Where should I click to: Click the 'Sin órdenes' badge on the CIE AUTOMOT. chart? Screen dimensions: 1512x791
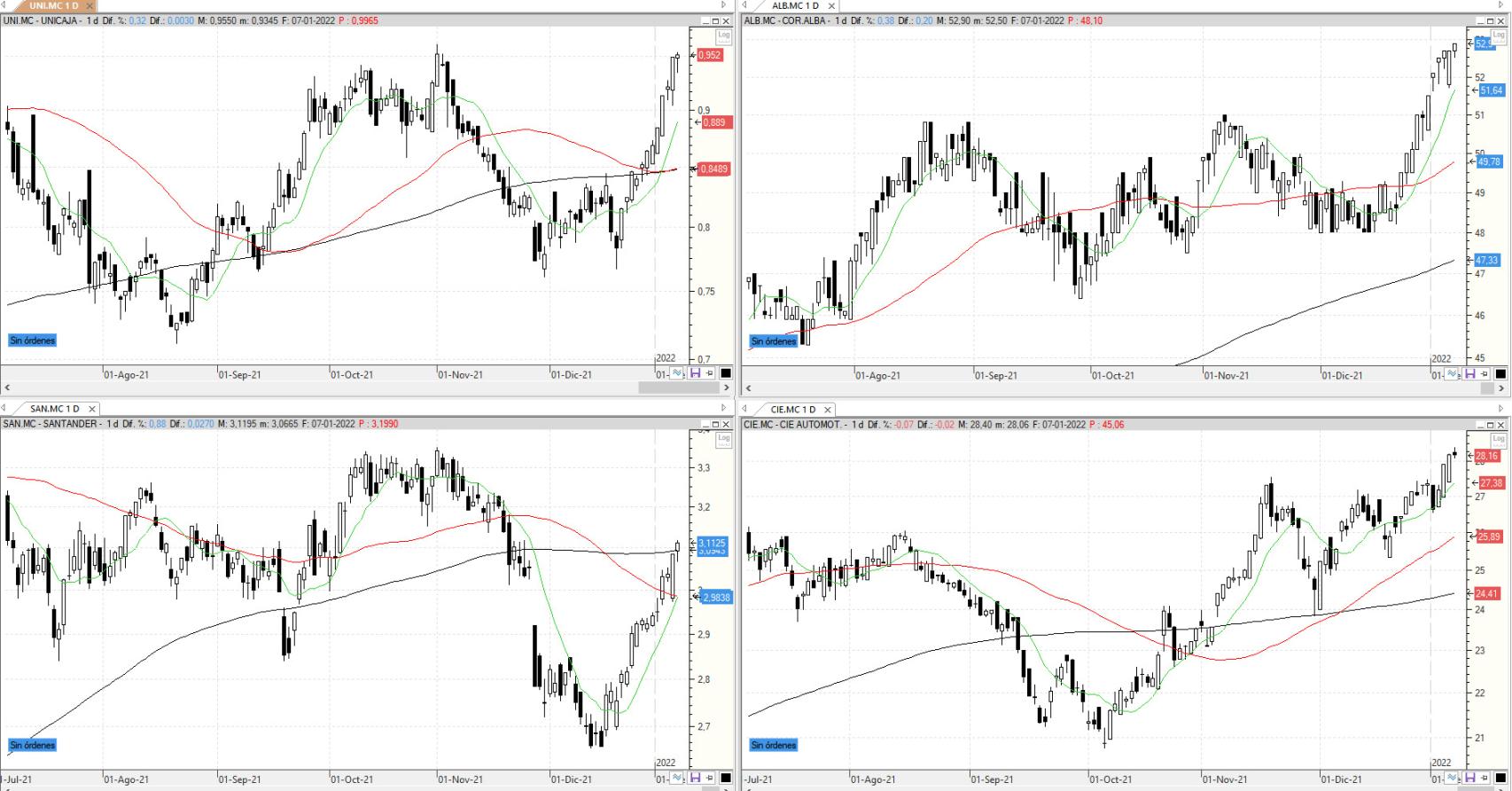point(774,745)
